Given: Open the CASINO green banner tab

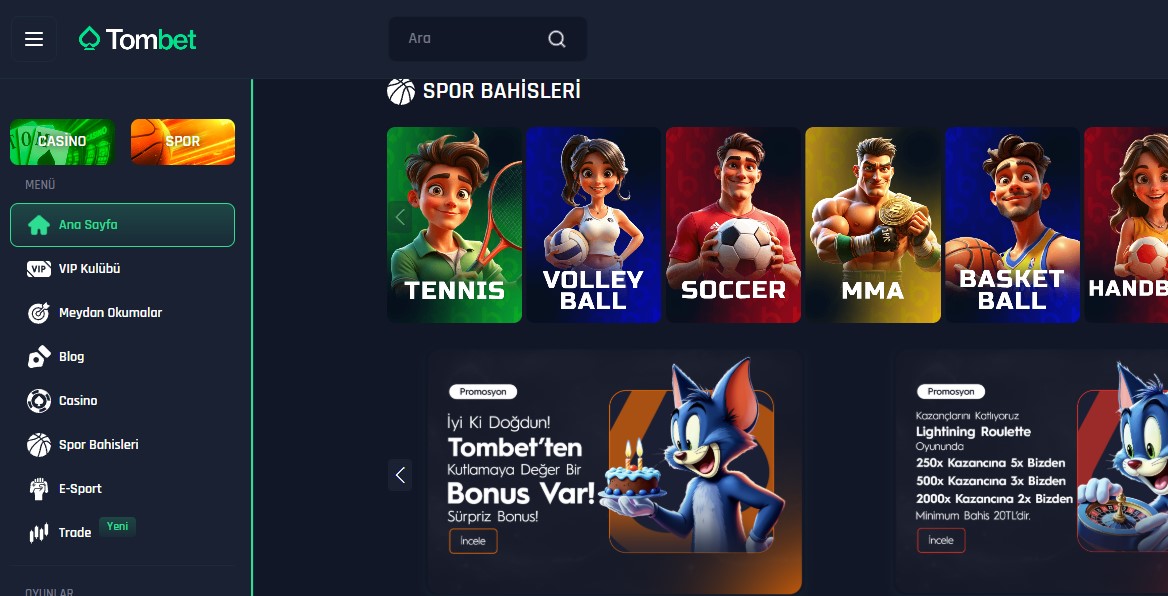Looking at the screenshot, I should click(x=62, y=142).
